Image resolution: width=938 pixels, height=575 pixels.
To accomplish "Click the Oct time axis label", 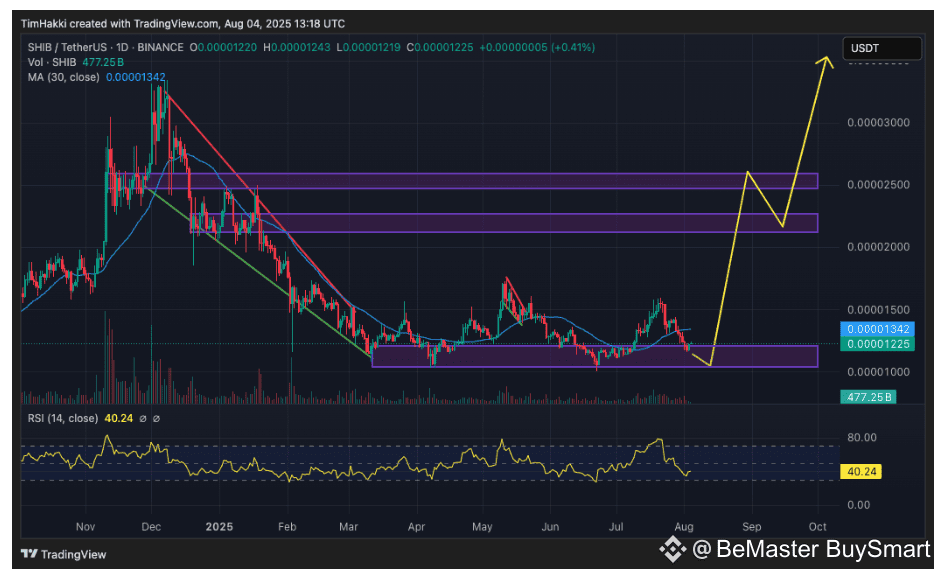I will [x=817, y=527].
